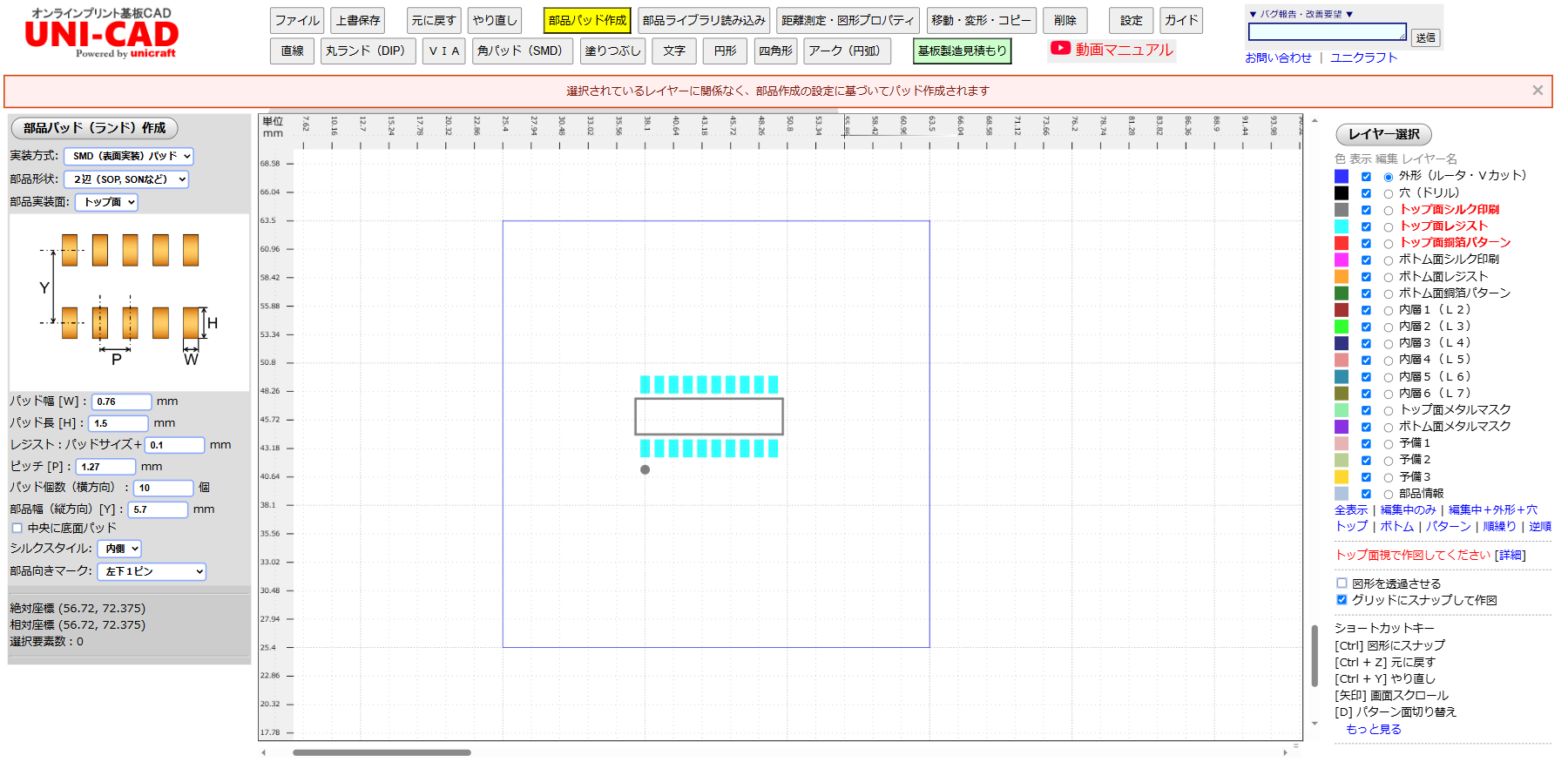1568x762 pixels.
Task: Select 穴（ドリル） layer radio button
Action: click(x=1389, y=194)
